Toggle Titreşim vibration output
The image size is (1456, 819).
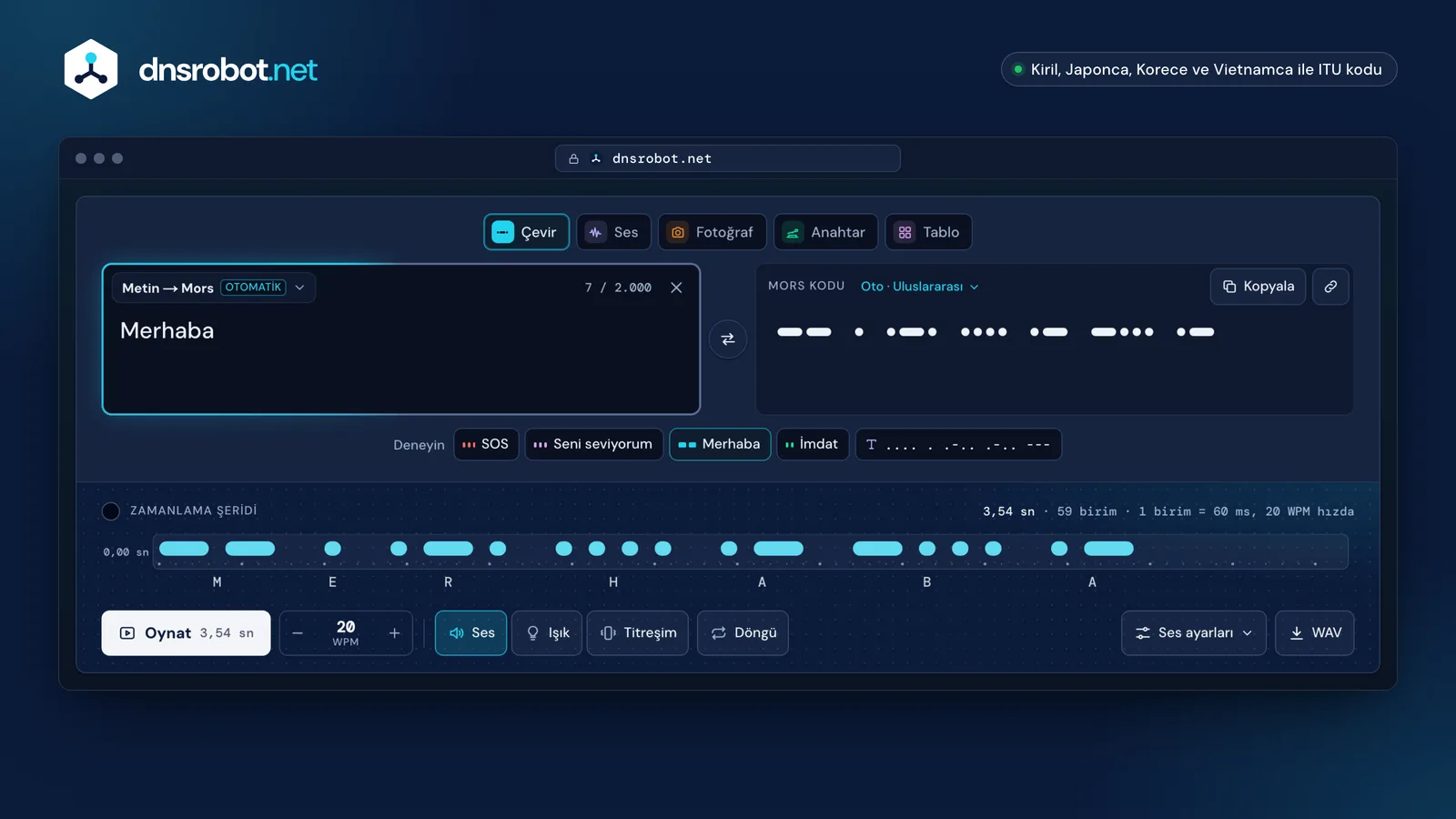pyautogui.click(x=638, y=632)
